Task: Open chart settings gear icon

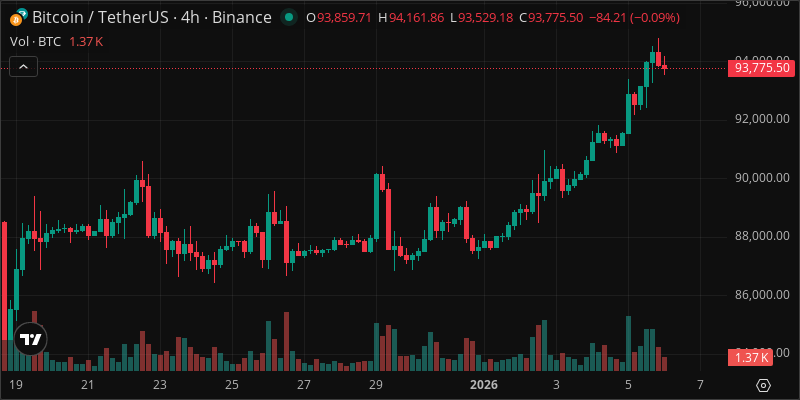Action: 764,385
